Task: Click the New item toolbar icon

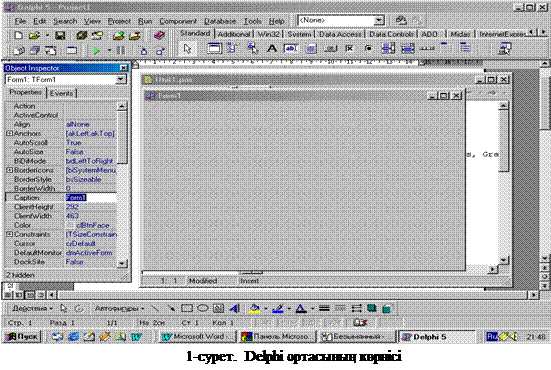Action: 18,35
